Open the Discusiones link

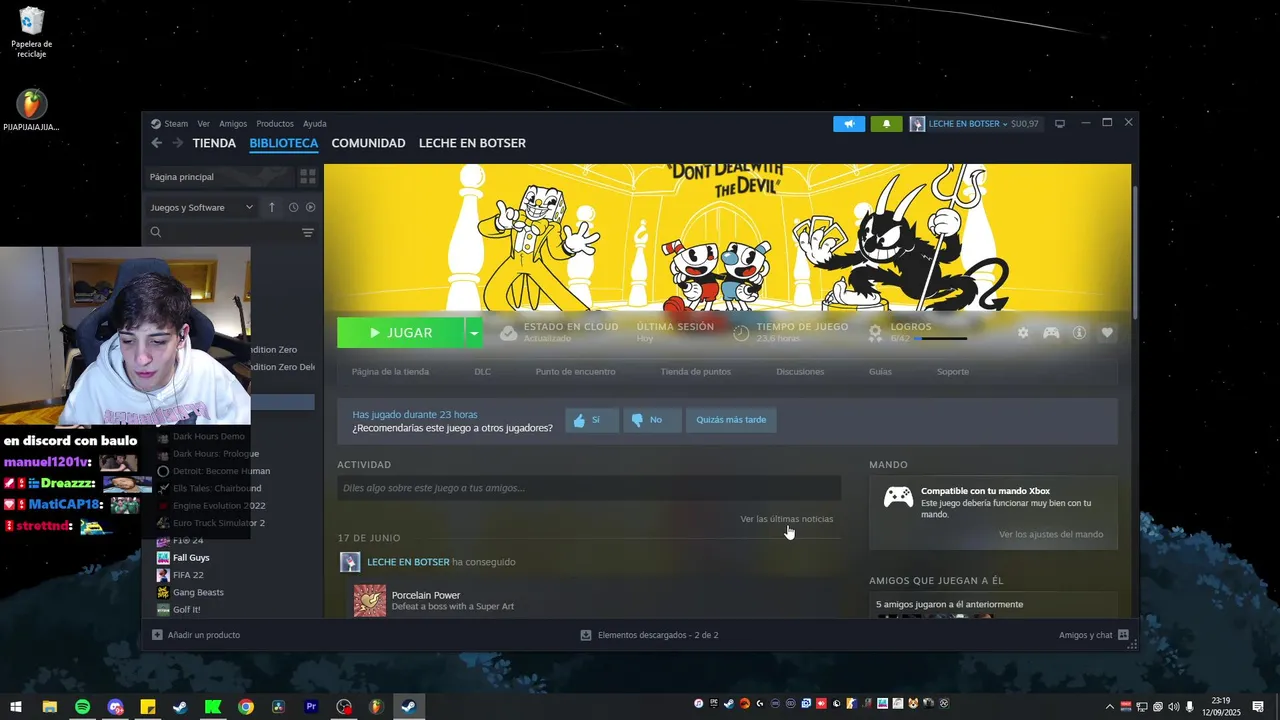click(800, 372)
